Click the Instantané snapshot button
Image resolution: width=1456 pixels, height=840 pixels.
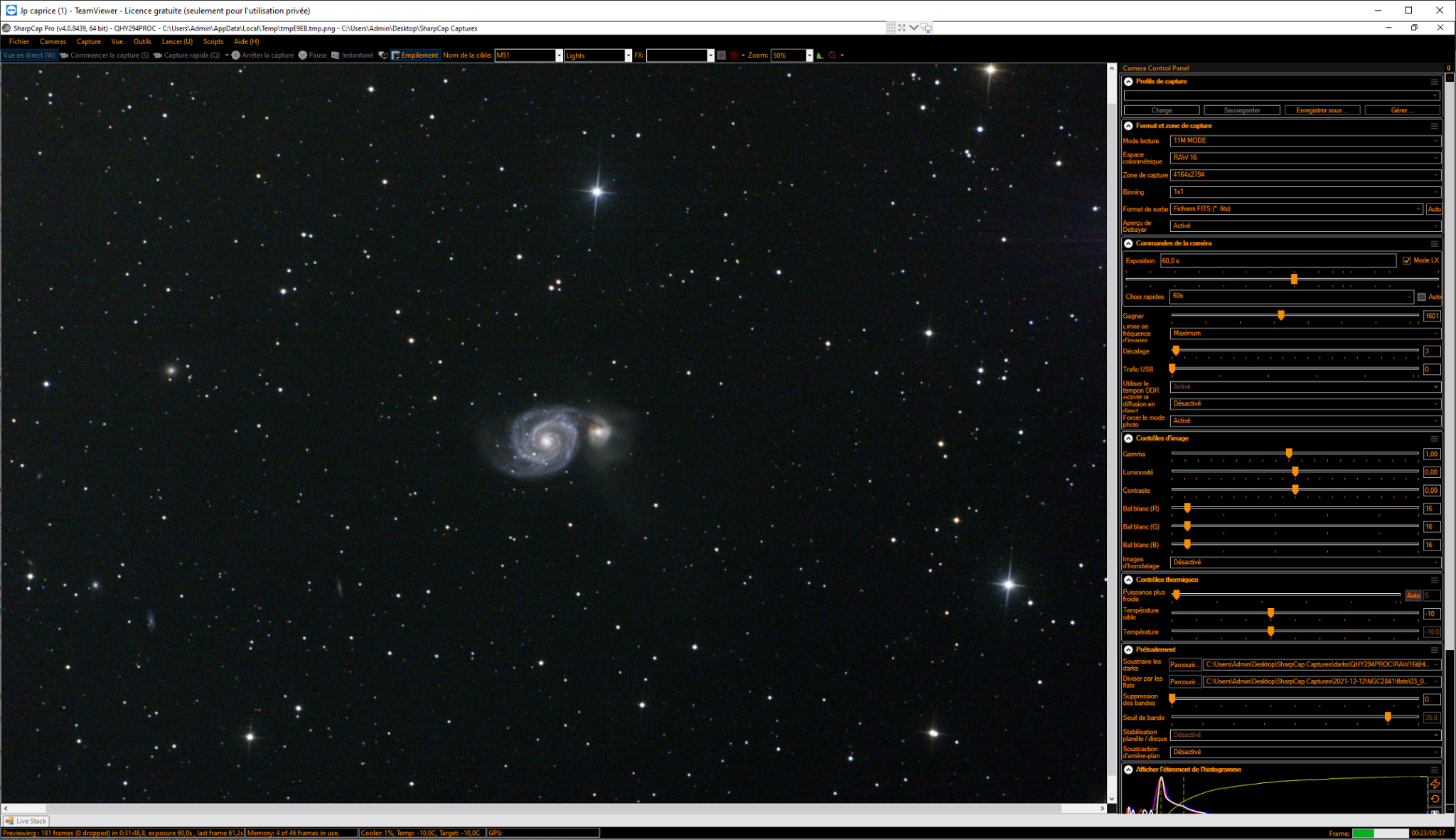tap(353, 55)
